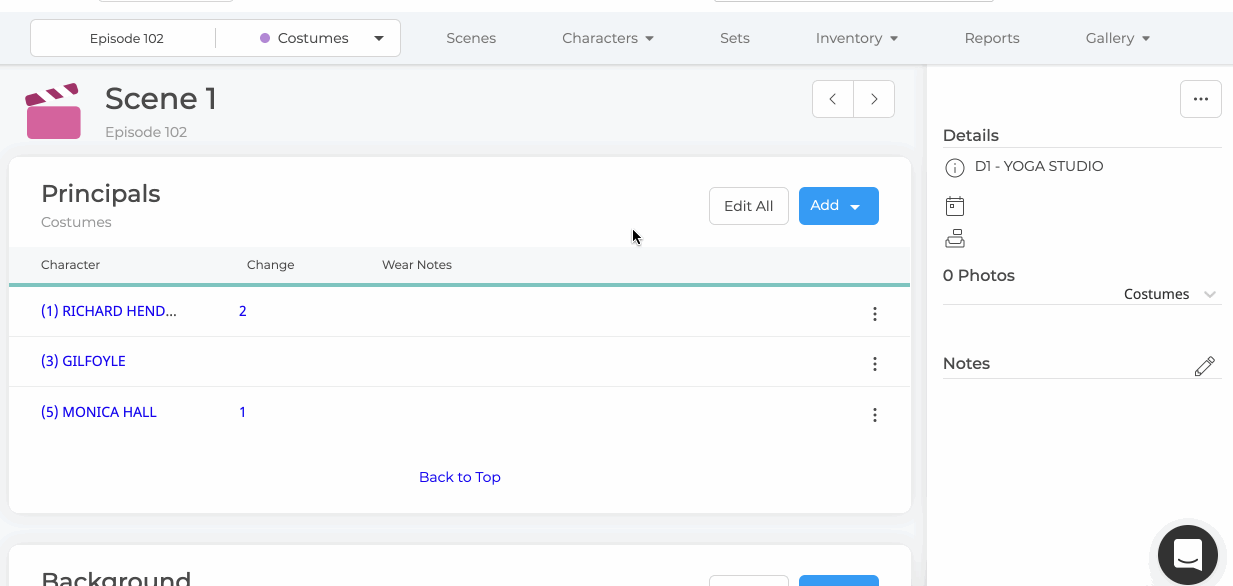Open the options menu for the Monica Hall row
Image resolution: width=1233 pixels, height=586 pixels.
(x=875, y=415)
